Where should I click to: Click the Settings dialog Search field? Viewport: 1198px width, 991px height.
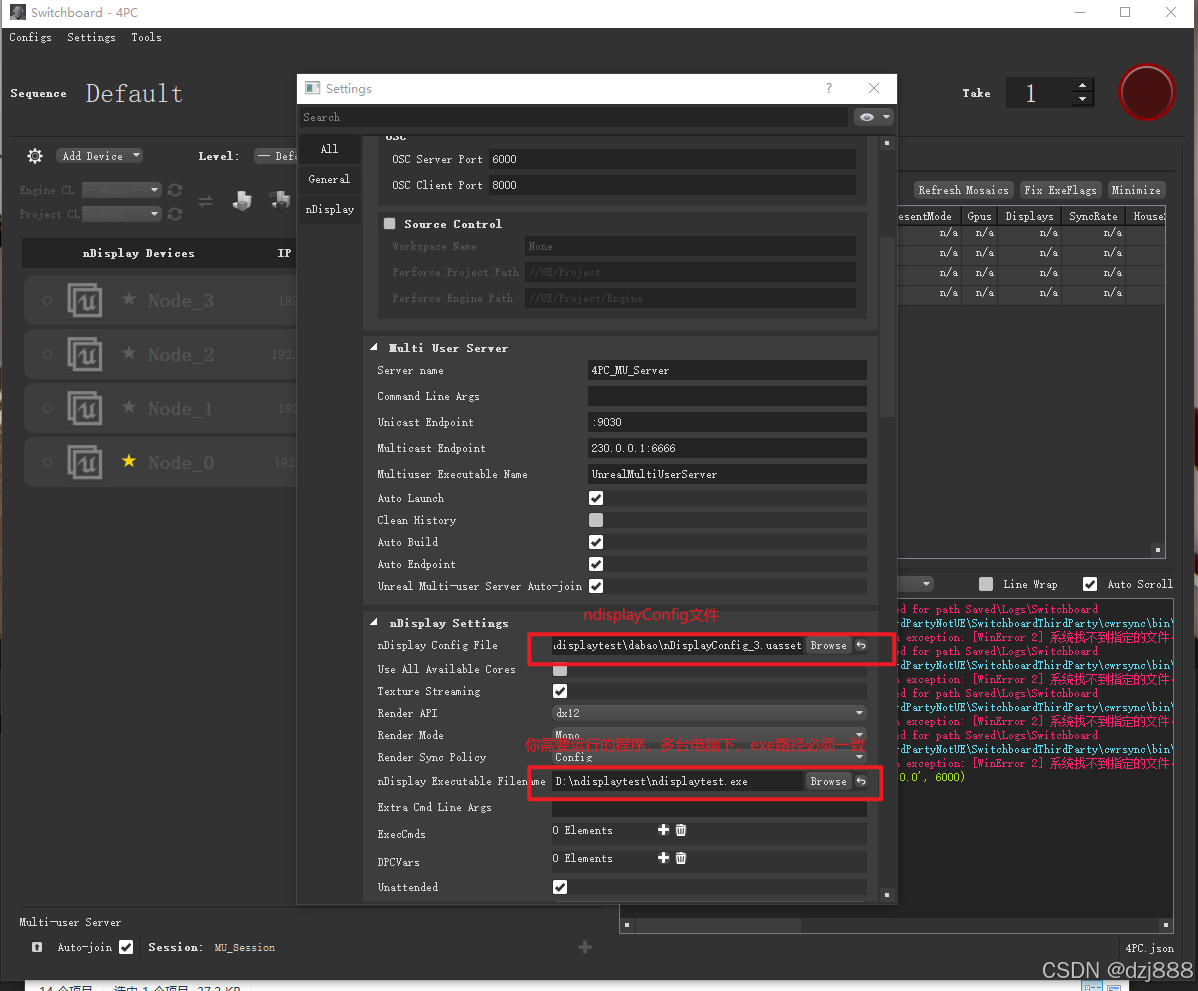[575, 117]
